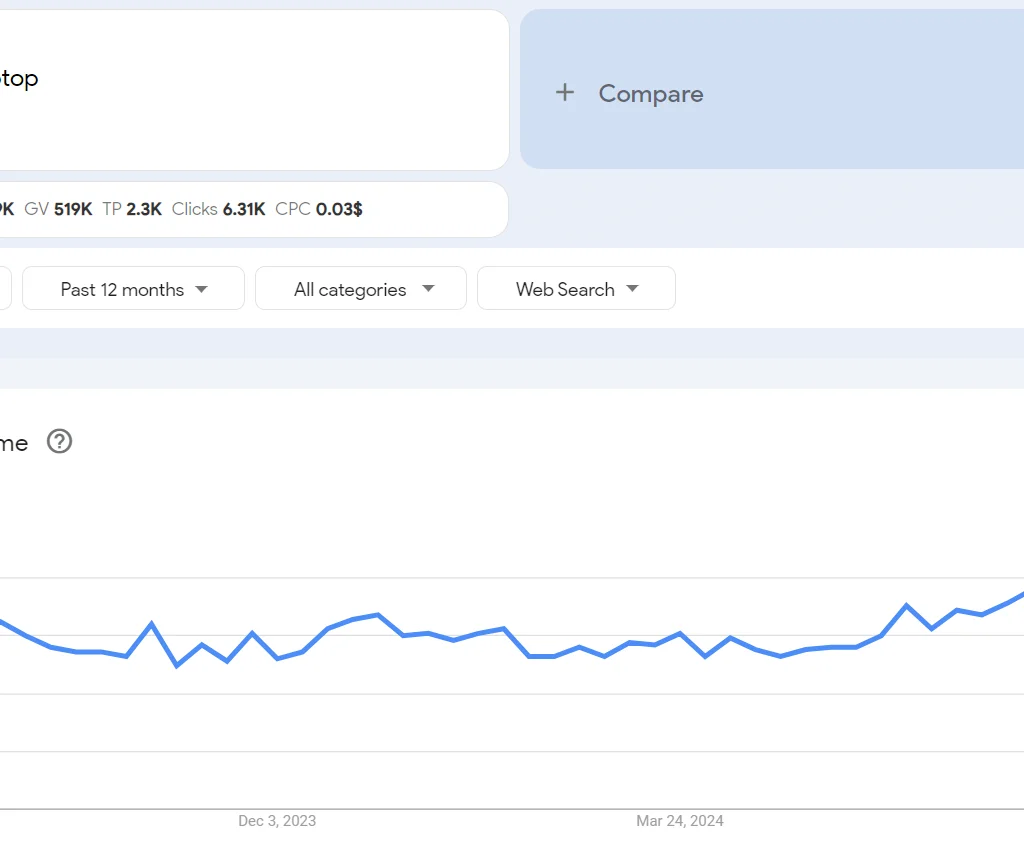Select the Dec 3, 2023 axis label
Viewport: 1024px width, 850px height.
click(x=275, y=821)
